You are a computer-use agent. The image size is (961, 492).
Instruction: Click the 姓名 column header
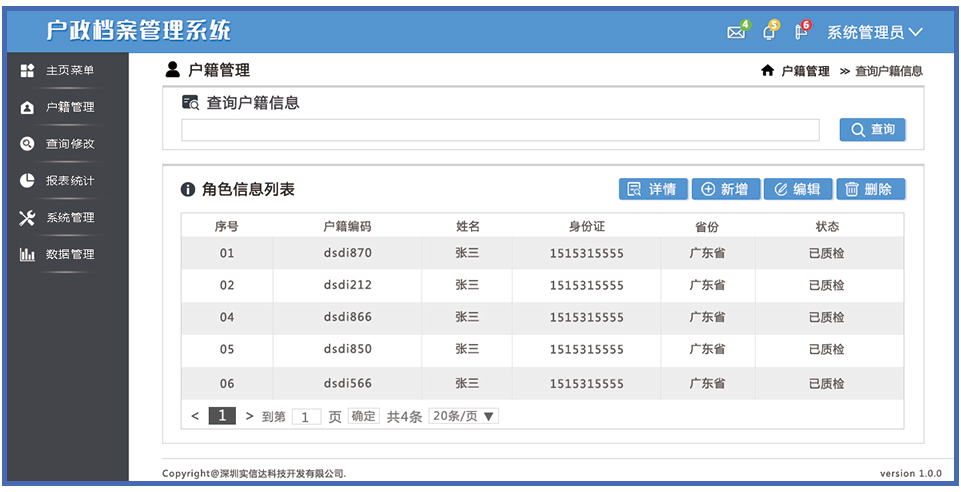(x=467, y=226)
